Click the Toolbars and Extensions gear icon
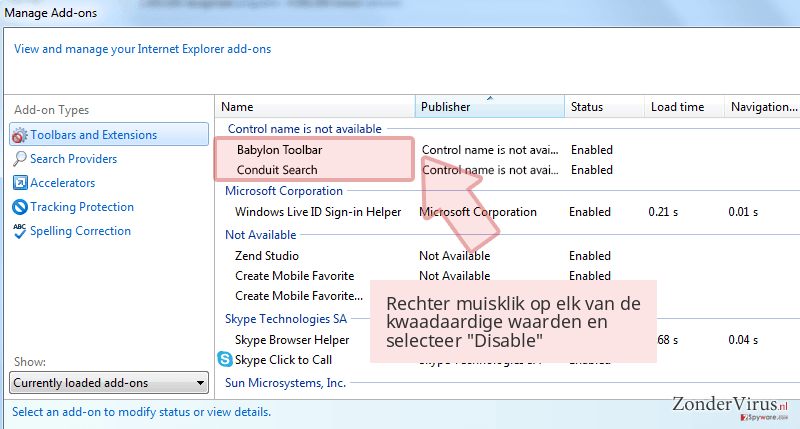Image resolution: width=800 pixels, height=429 pixels. [19, 135]
